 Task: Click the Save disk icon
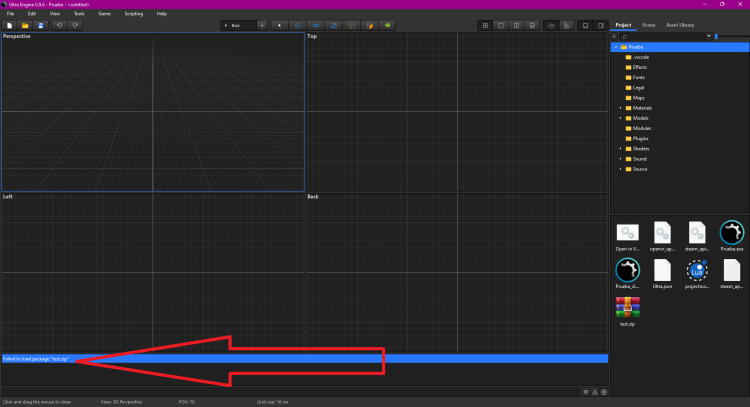pyautogui.click(x=41, y=24)
